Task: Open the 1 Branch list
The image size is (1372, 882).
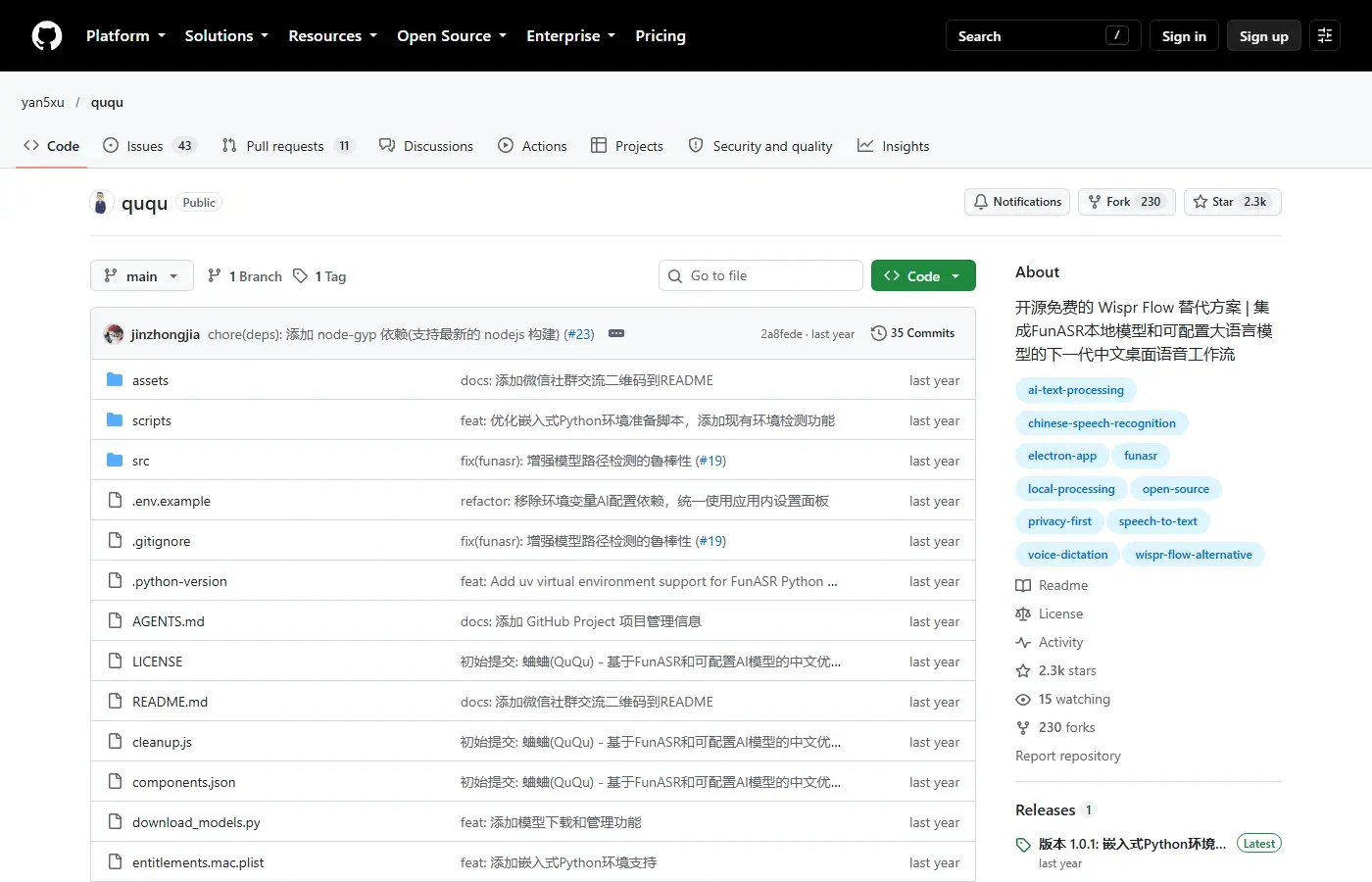Action: click(245, 276)
